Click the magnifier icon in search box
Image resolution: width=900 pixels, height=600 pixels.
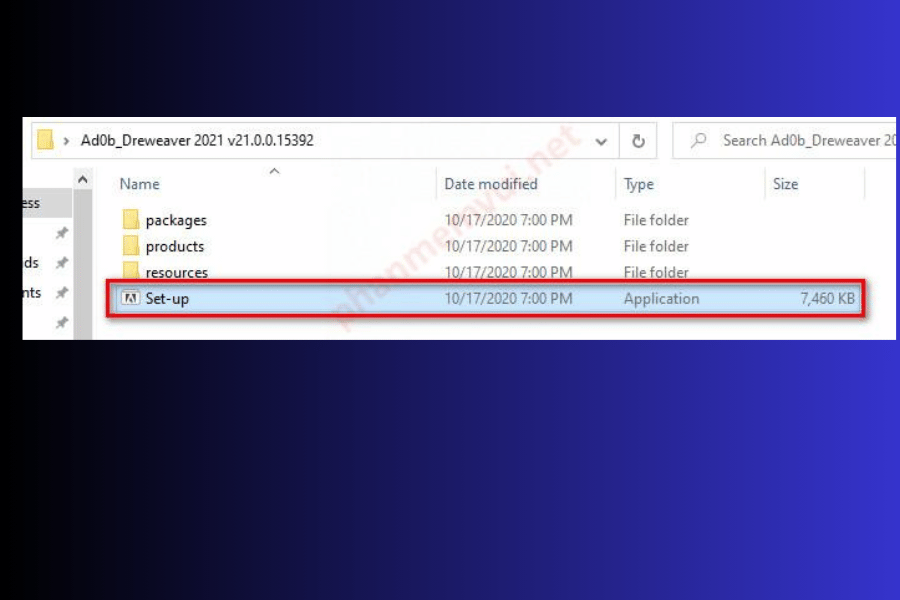(x=700, y=140)
